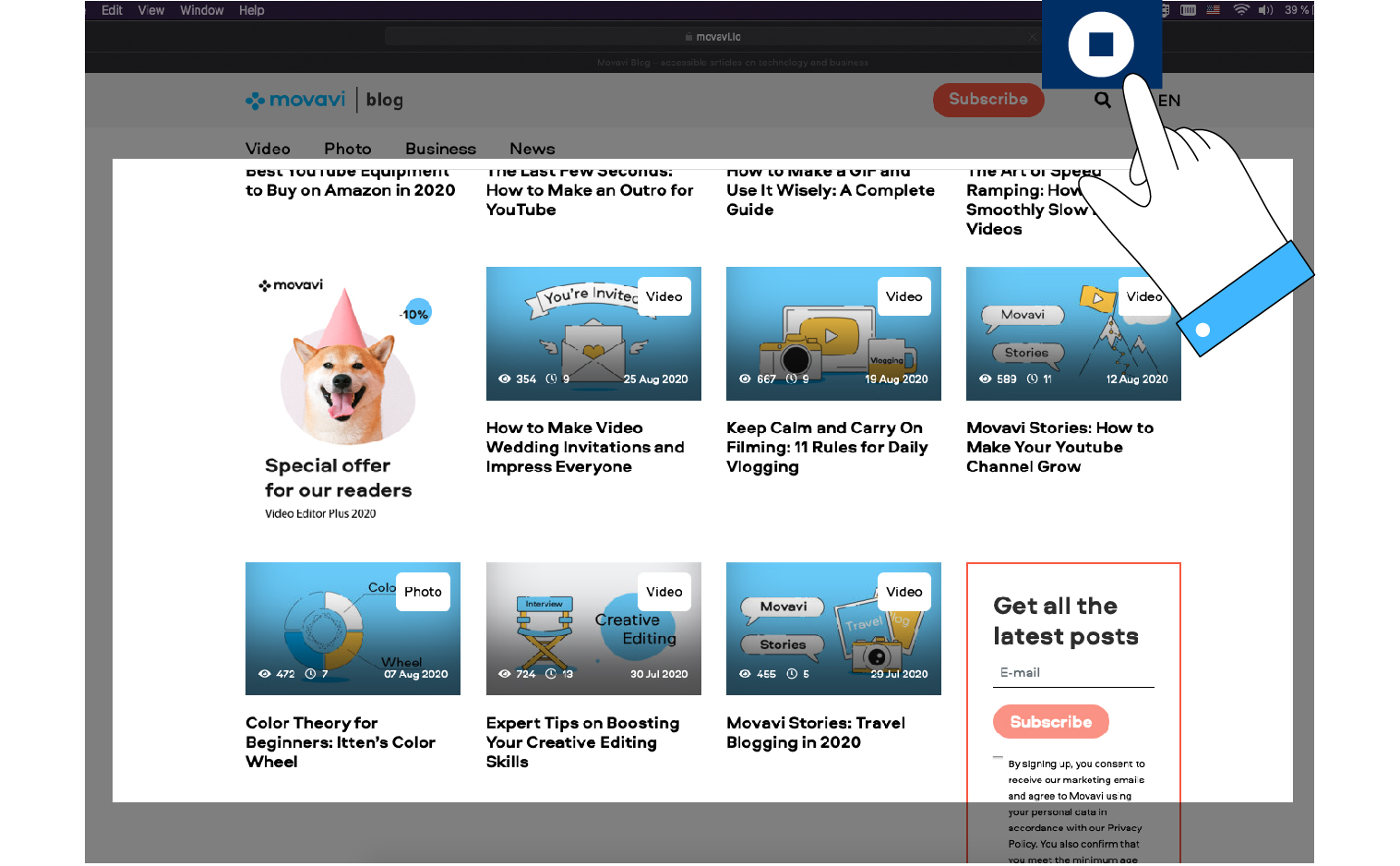
Task: Click the clock icon on the Wedding Invitations card
Action: click(552, 379)
